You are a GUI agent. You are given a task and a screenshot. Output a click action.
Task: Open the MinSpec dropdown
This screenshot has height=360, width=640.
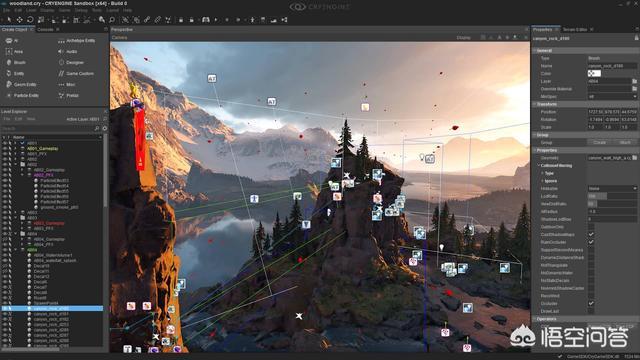pos(612,96)
